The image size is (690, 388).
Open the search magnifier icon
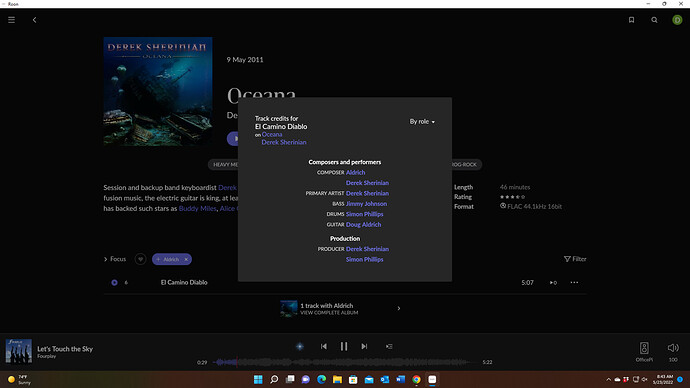tap(654, 20)
